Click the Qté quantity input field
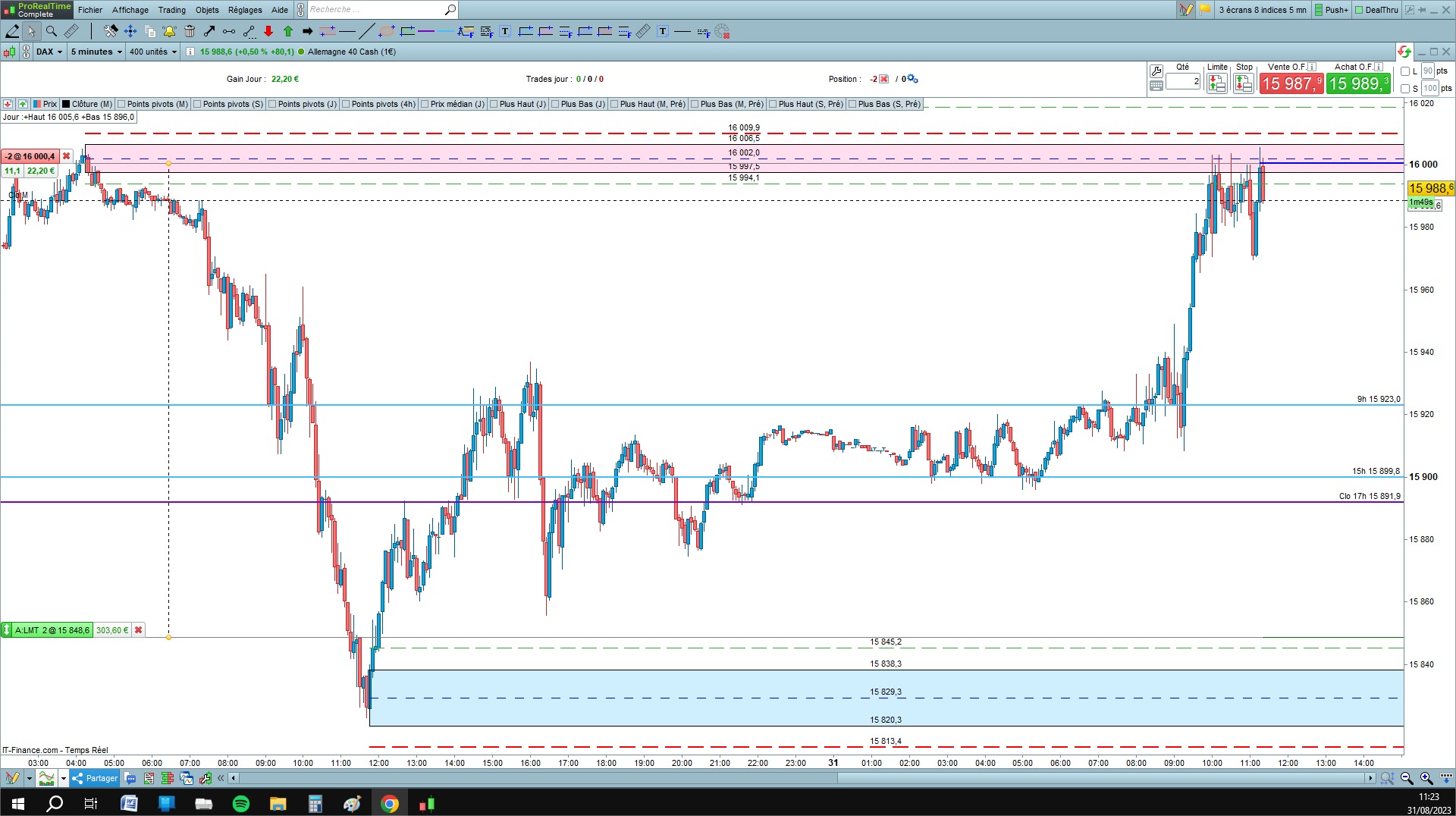 (1183, 82)
